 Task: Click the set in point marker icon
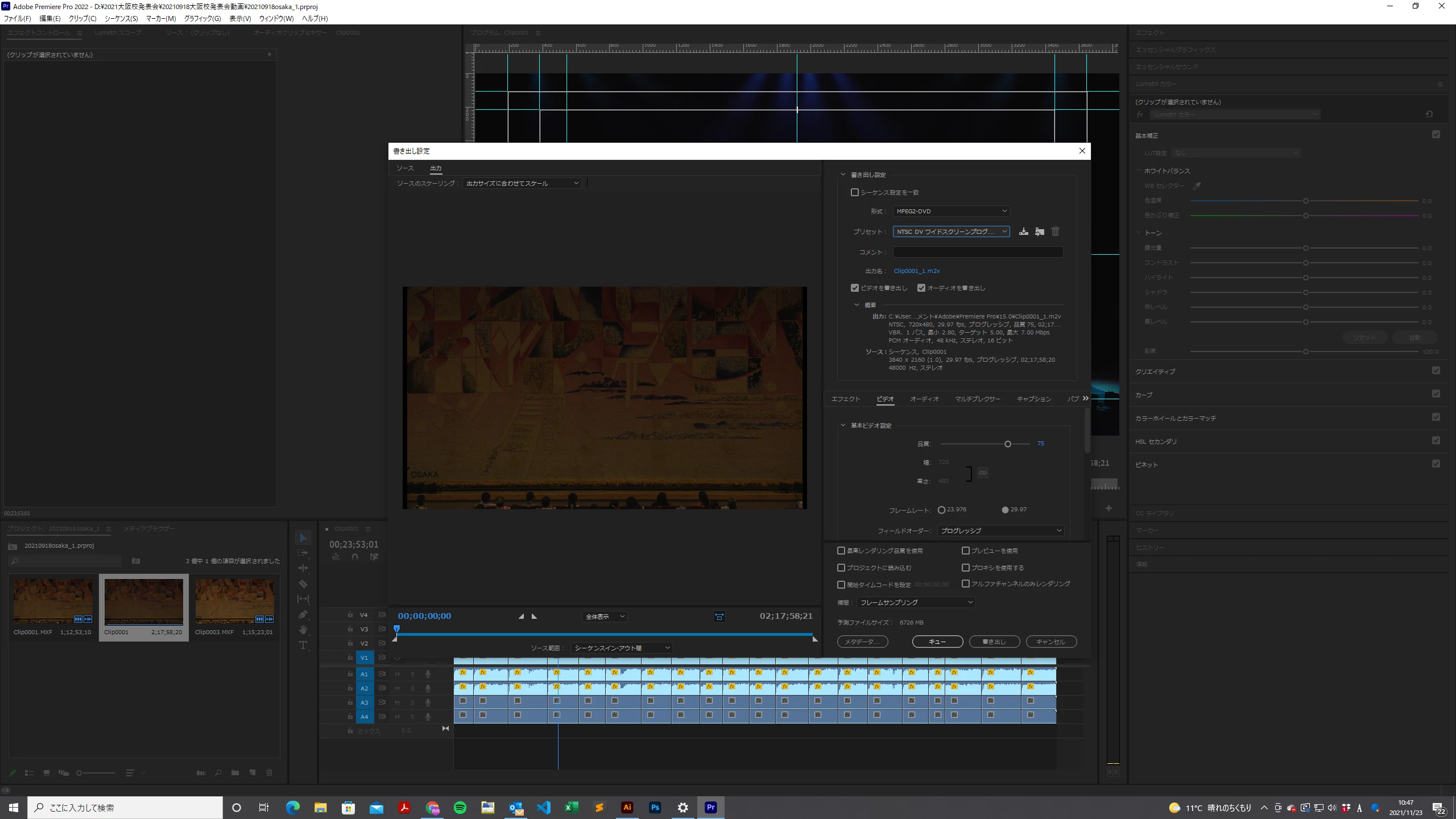[x=521, y=617]
